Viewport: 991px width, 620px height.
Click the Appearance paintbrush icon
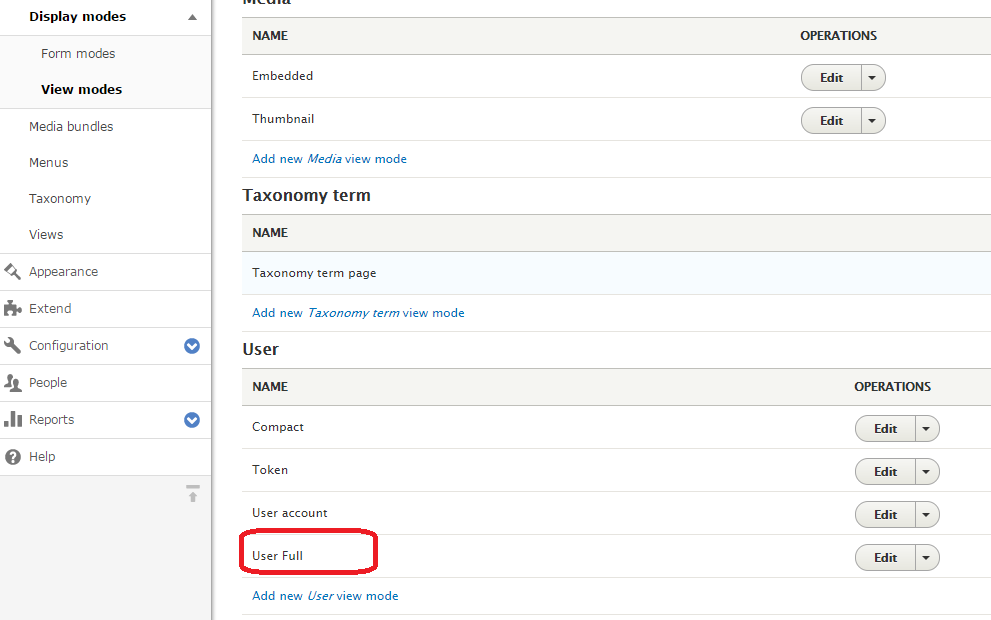[13, 271]
